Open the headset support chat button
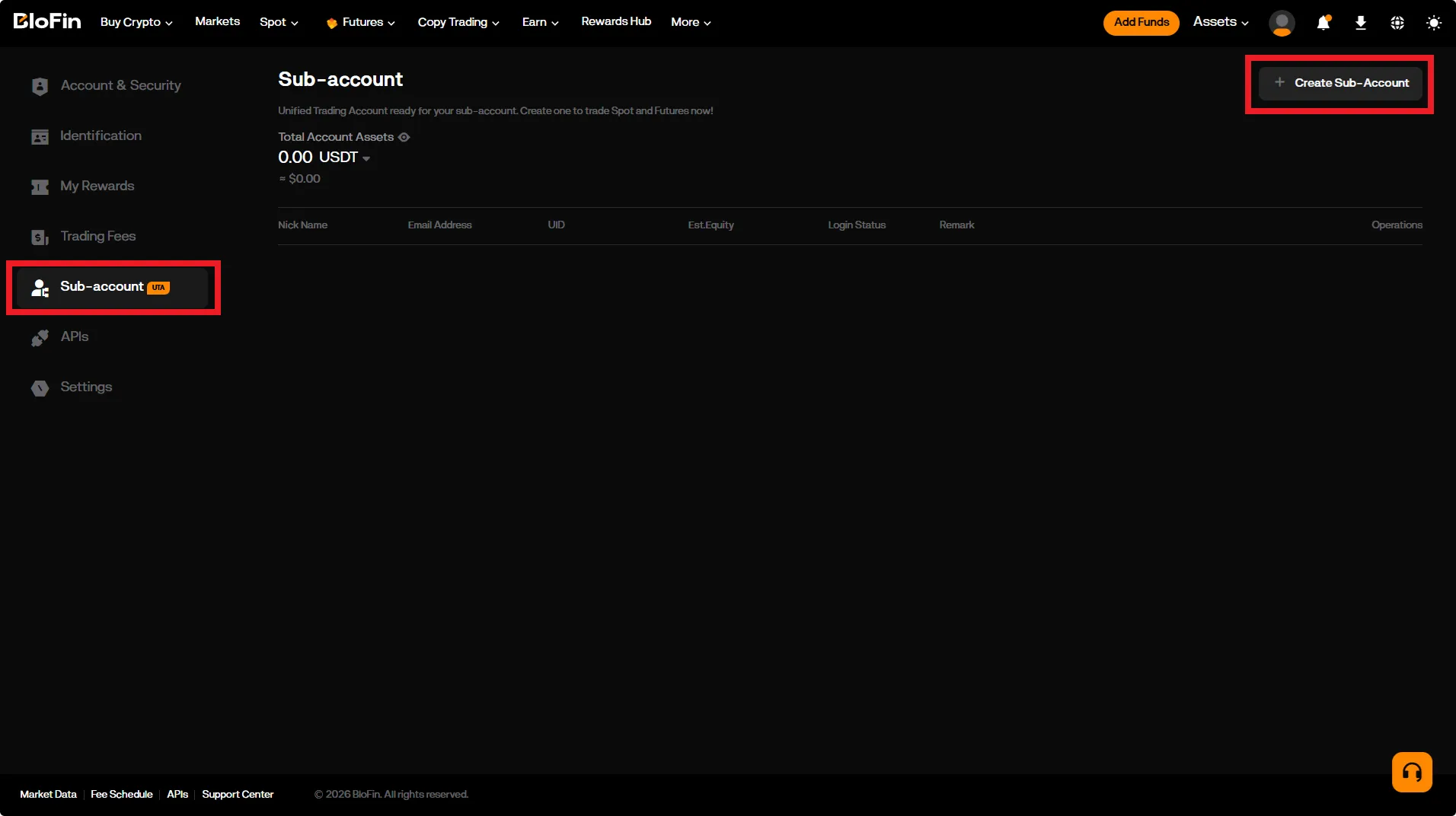This screenshot has width=1456, height=816. click(x=1412, y=772)
